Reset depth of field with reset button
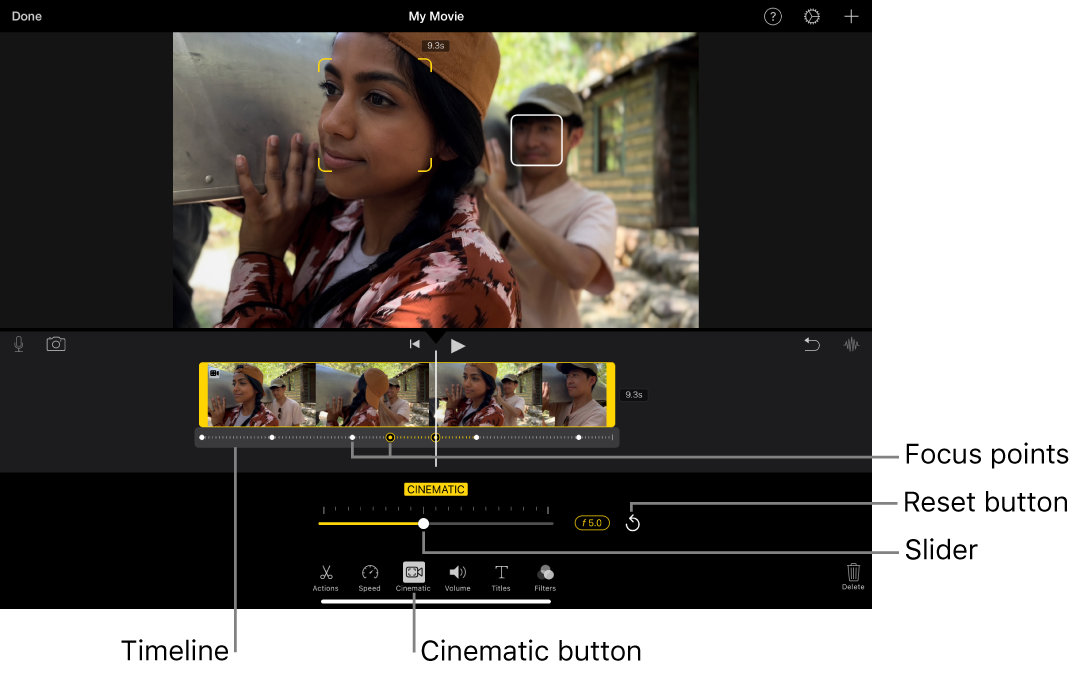 633,524
